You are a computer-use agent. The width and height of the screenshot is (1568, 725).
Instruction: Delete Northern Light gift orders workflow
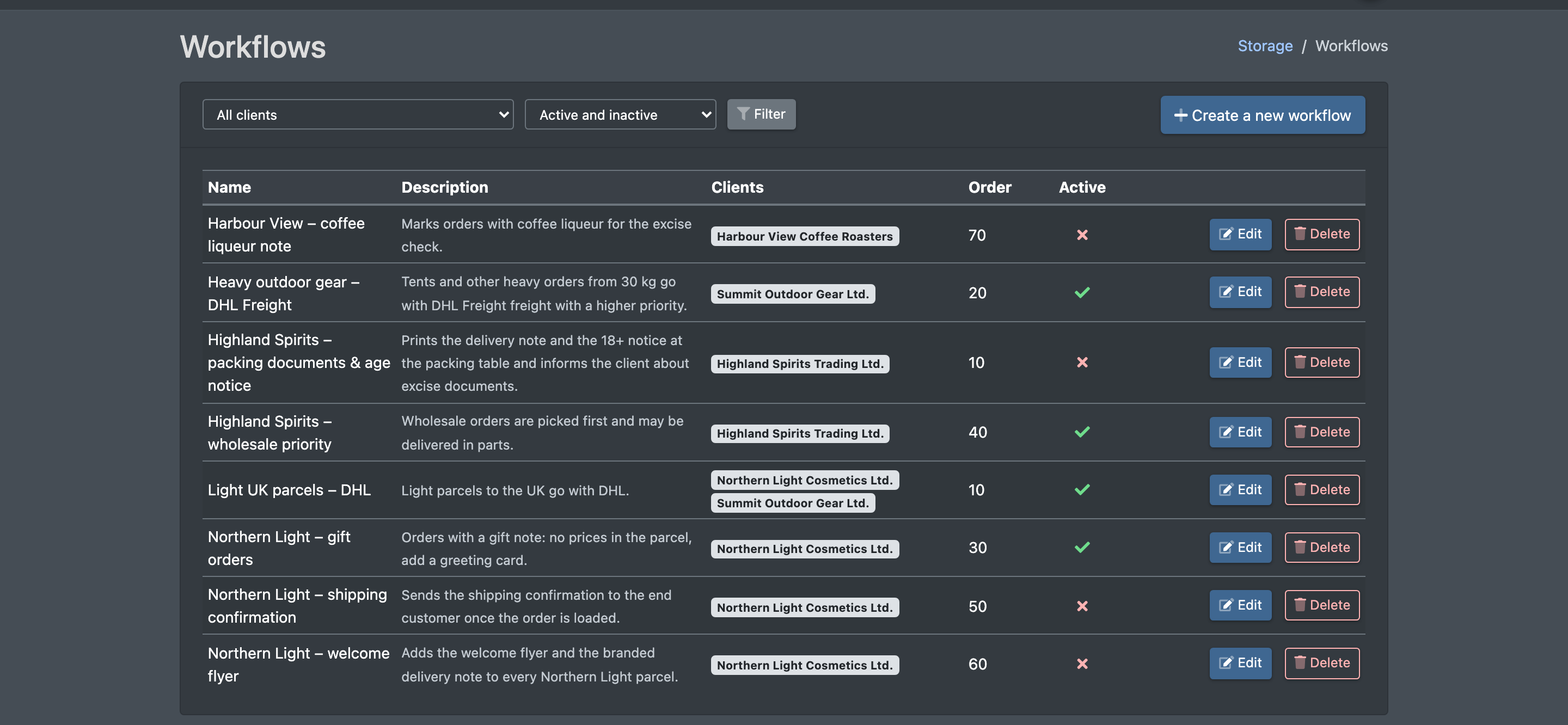coord(1322,548)
